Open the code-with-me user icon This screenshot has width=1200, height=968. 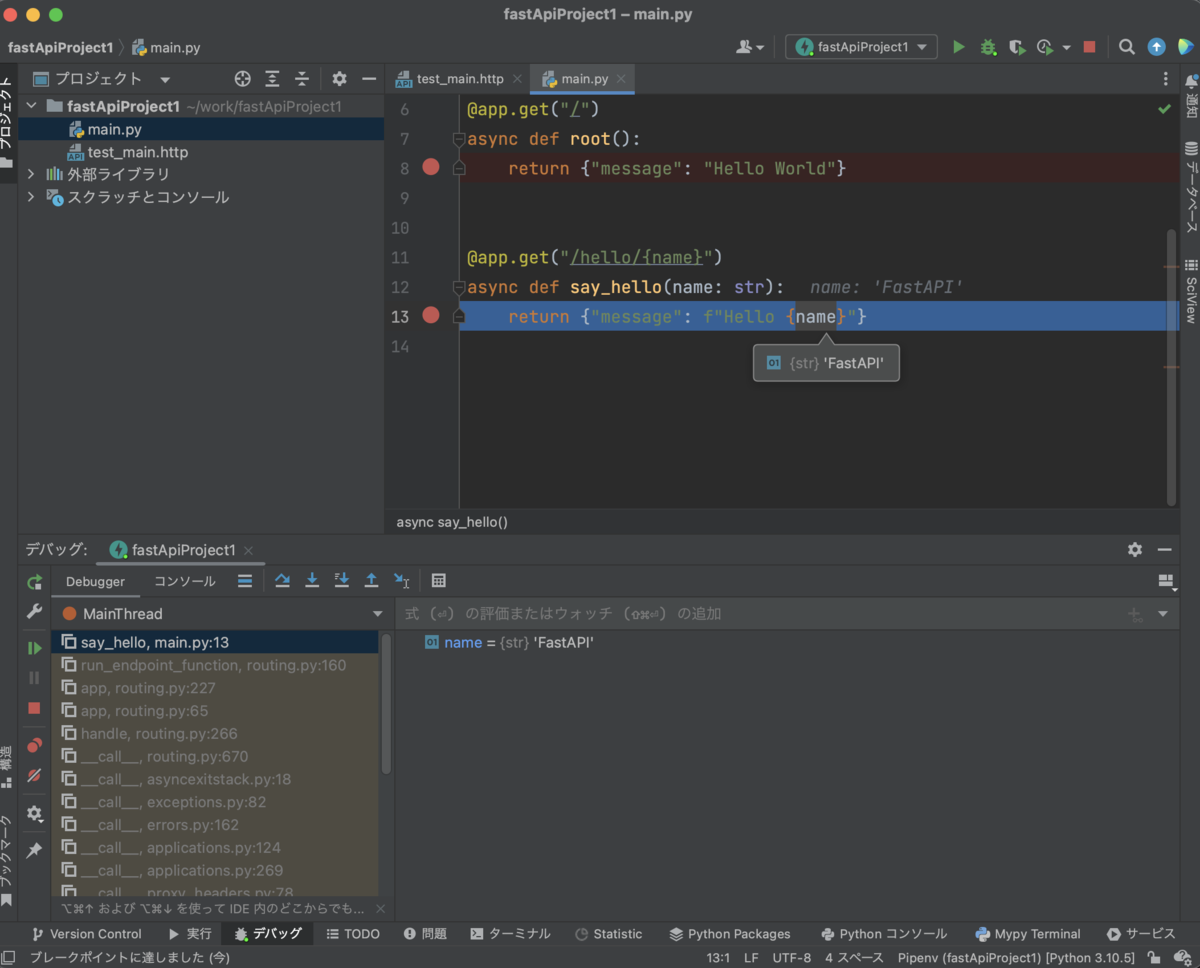(749, 47)
